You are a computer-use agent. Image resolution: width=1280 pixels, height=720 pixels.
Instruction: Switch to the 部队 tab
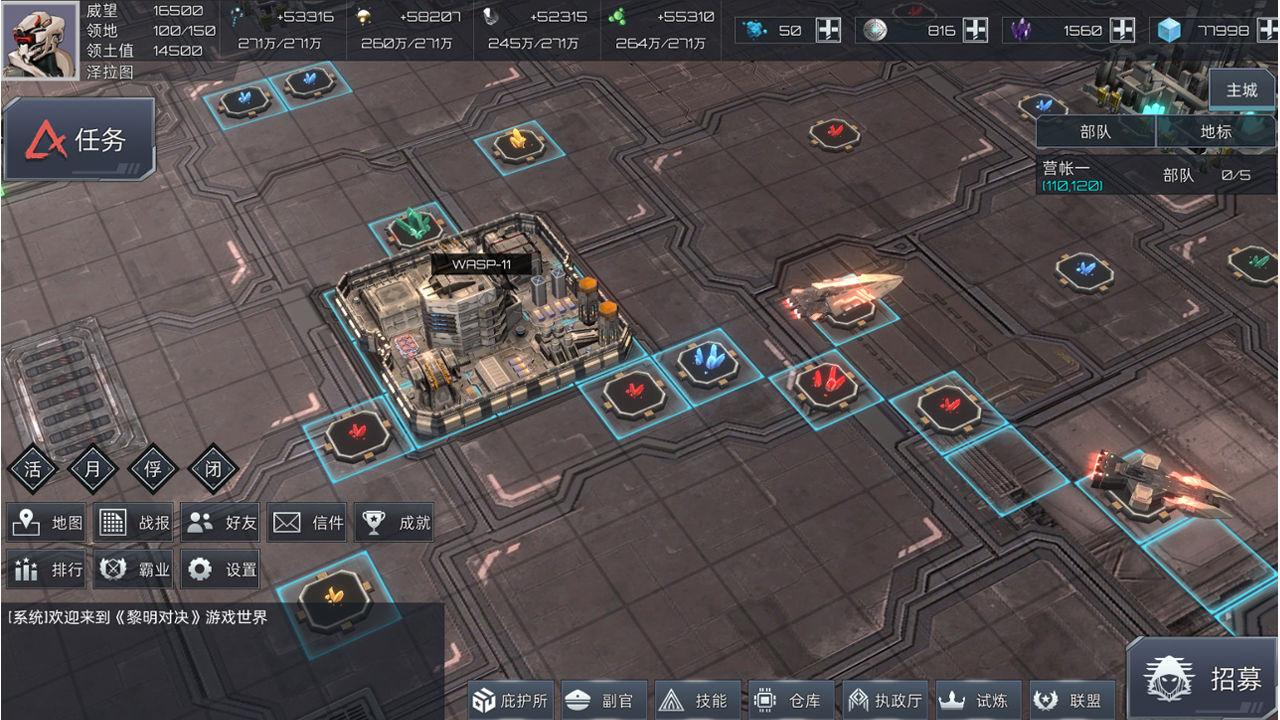pyautogui.click(x=1096, y=131)
